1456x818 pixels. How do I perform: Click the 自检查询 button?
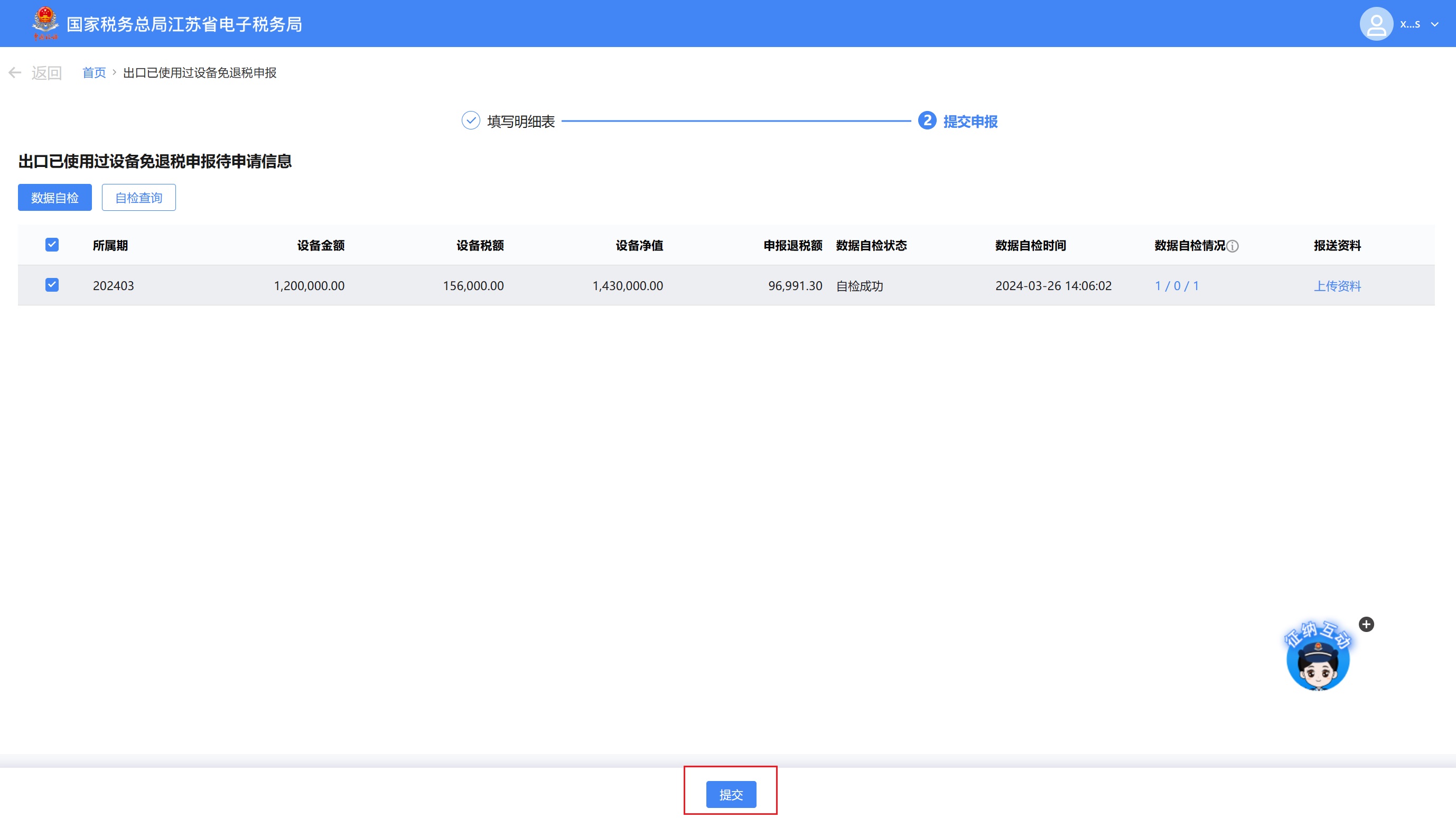(138, 197)
